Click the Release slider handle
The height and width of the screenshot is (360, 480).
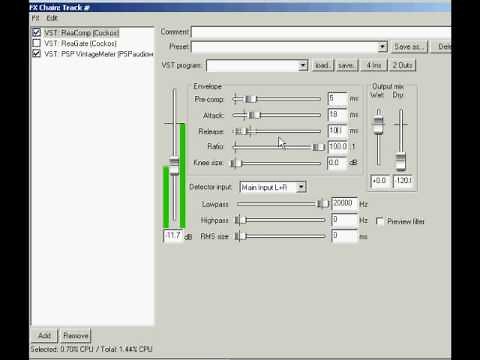242,132
